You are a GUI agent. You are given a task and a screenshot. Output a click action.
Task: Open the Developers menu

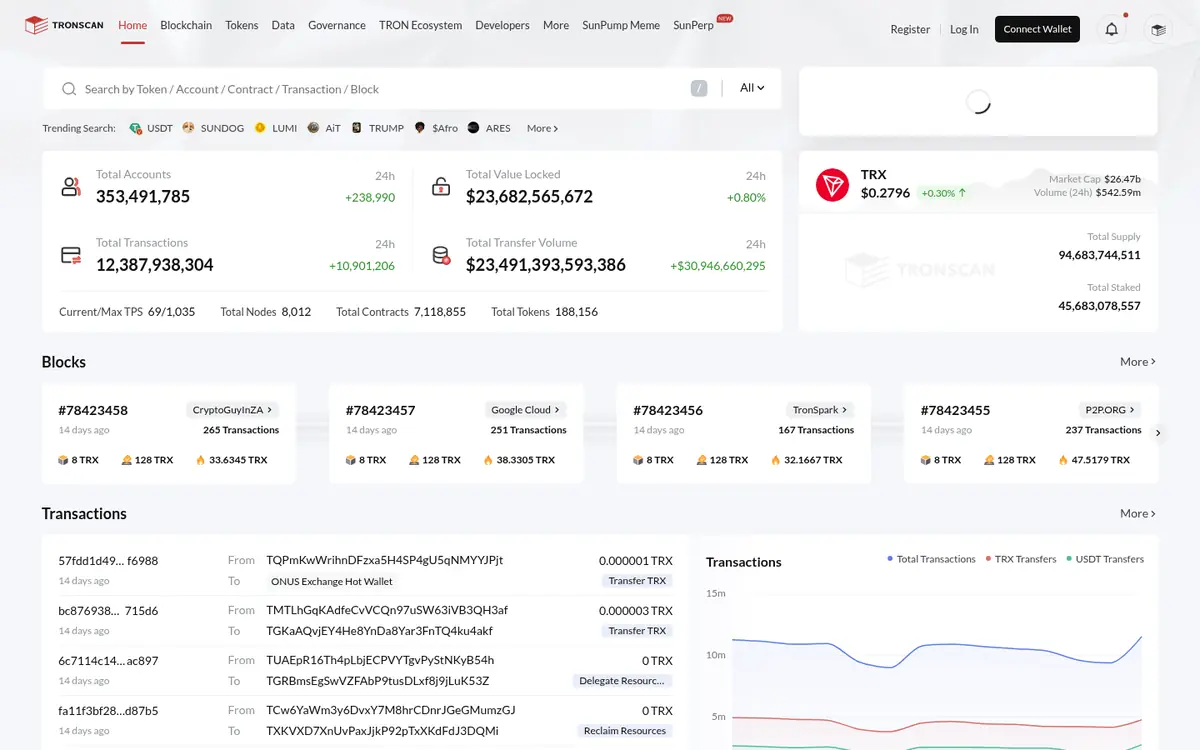tap(502, 25)
